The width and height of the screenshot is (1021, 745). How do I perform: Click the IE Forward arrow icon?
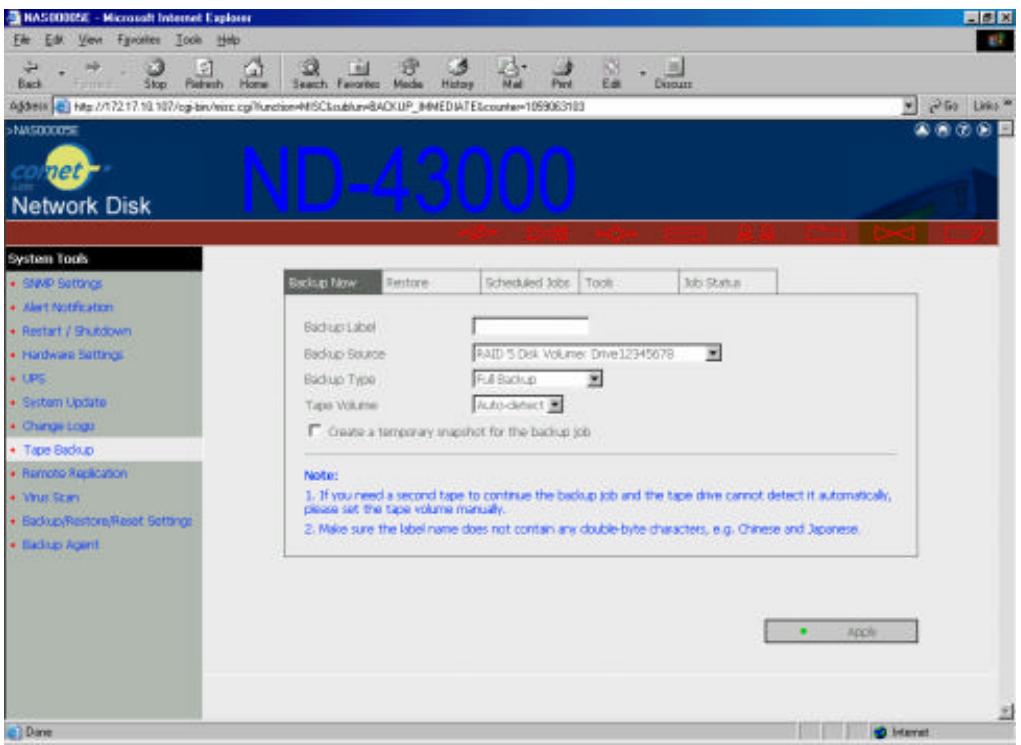(x=93, y=66)
